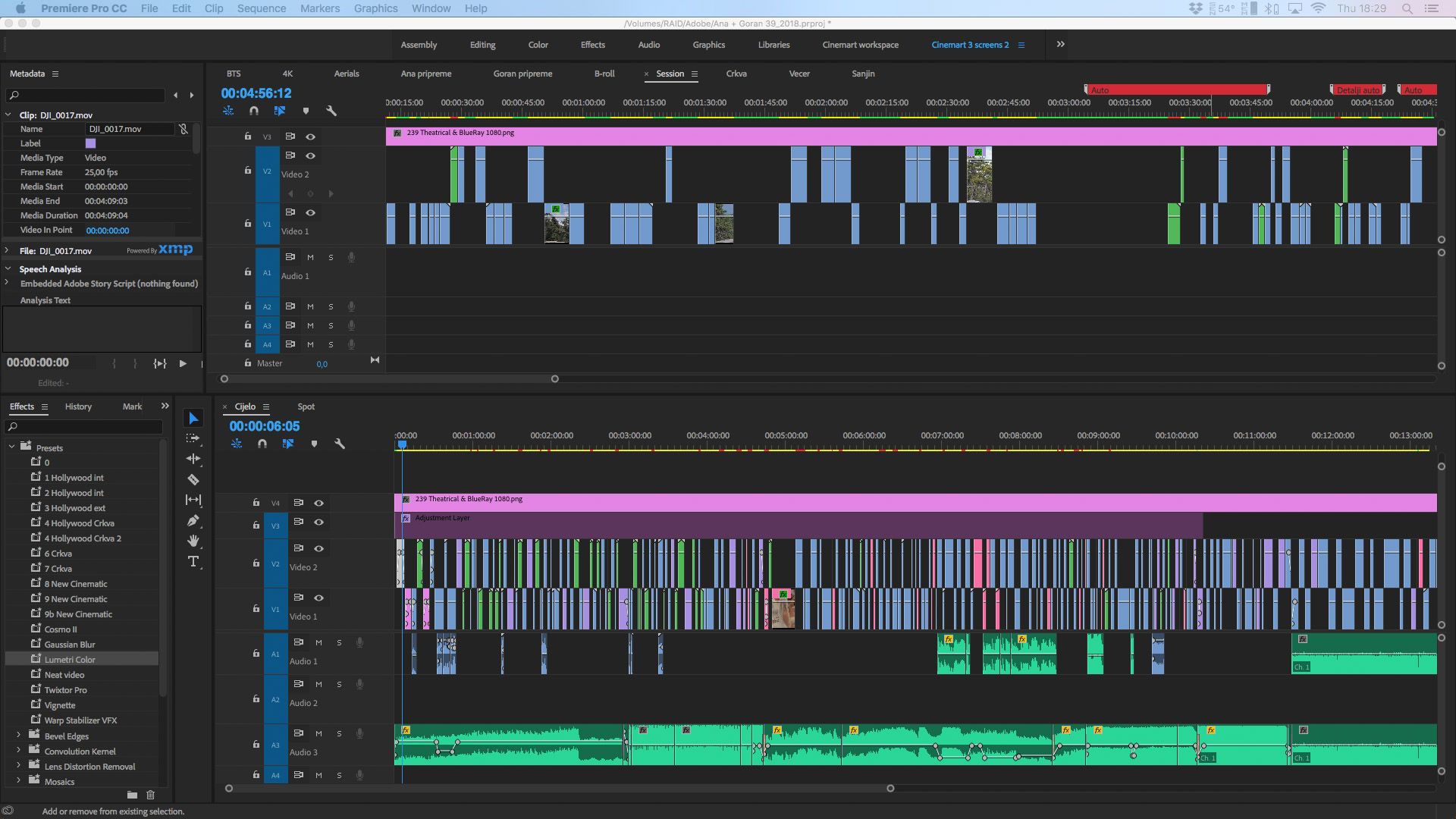The image size is (1456, 819).
Task: Select the Type tool
Action: (193, 561)
